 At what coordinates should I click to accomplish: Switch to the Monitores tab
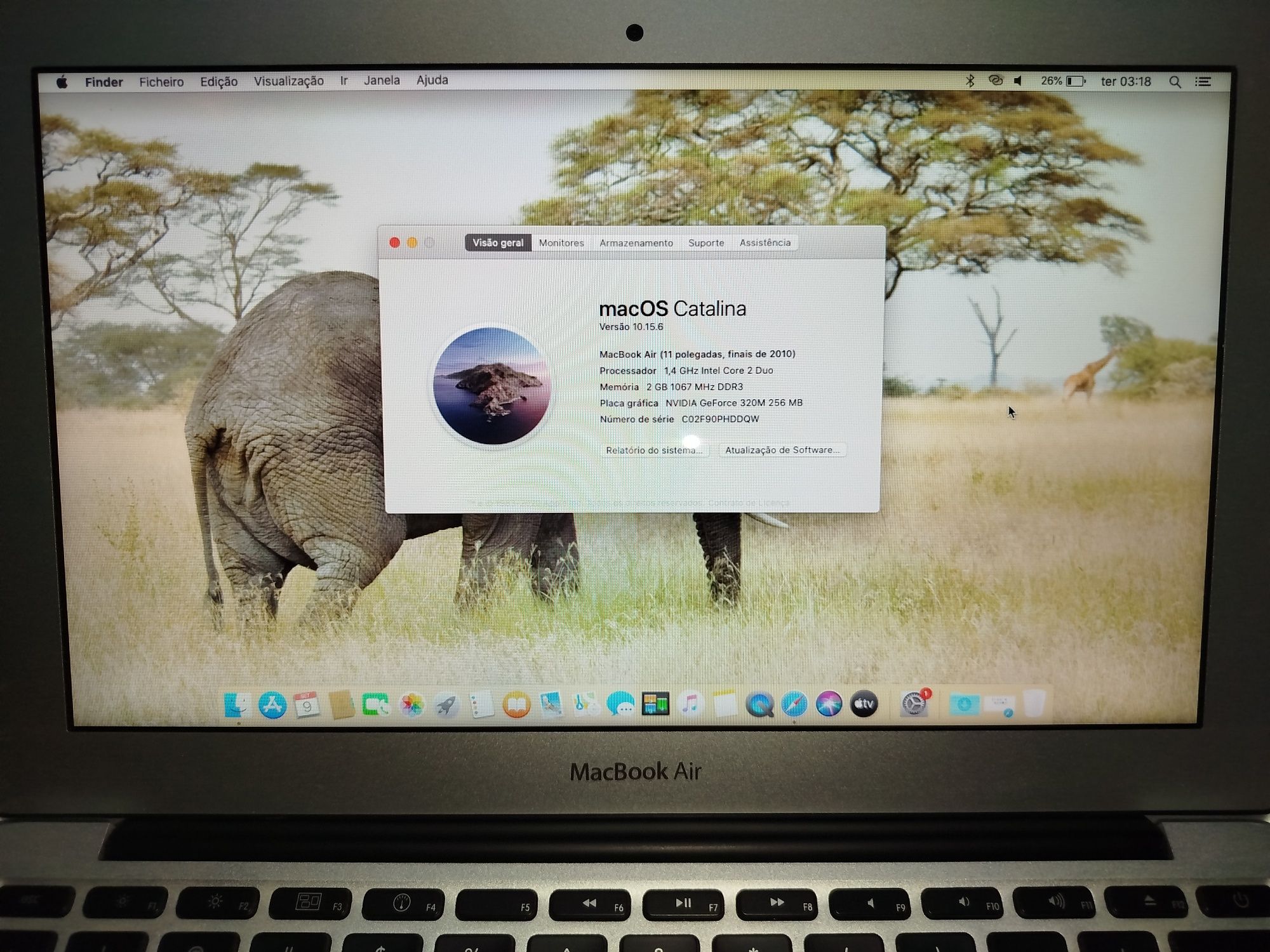tap(561, 242)
